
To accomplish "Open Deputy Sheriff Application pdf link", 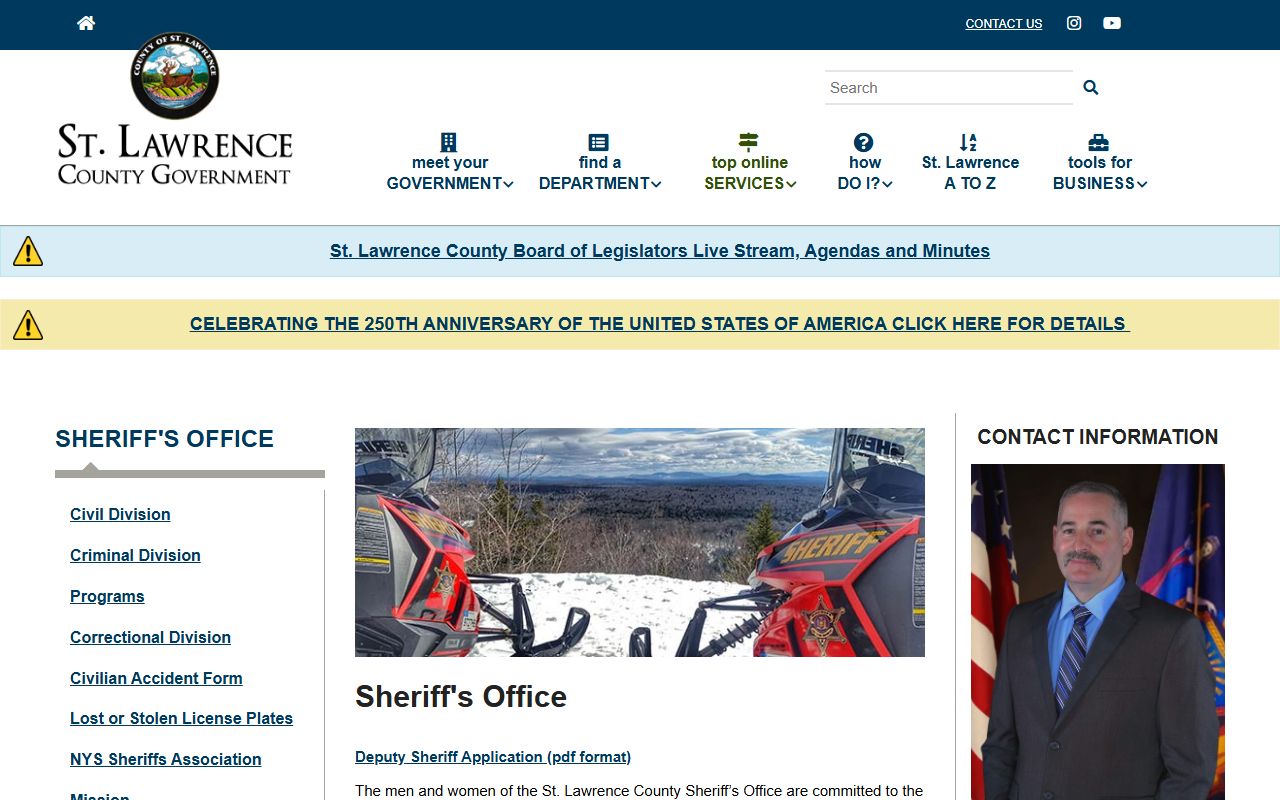I will click(493, 757).
